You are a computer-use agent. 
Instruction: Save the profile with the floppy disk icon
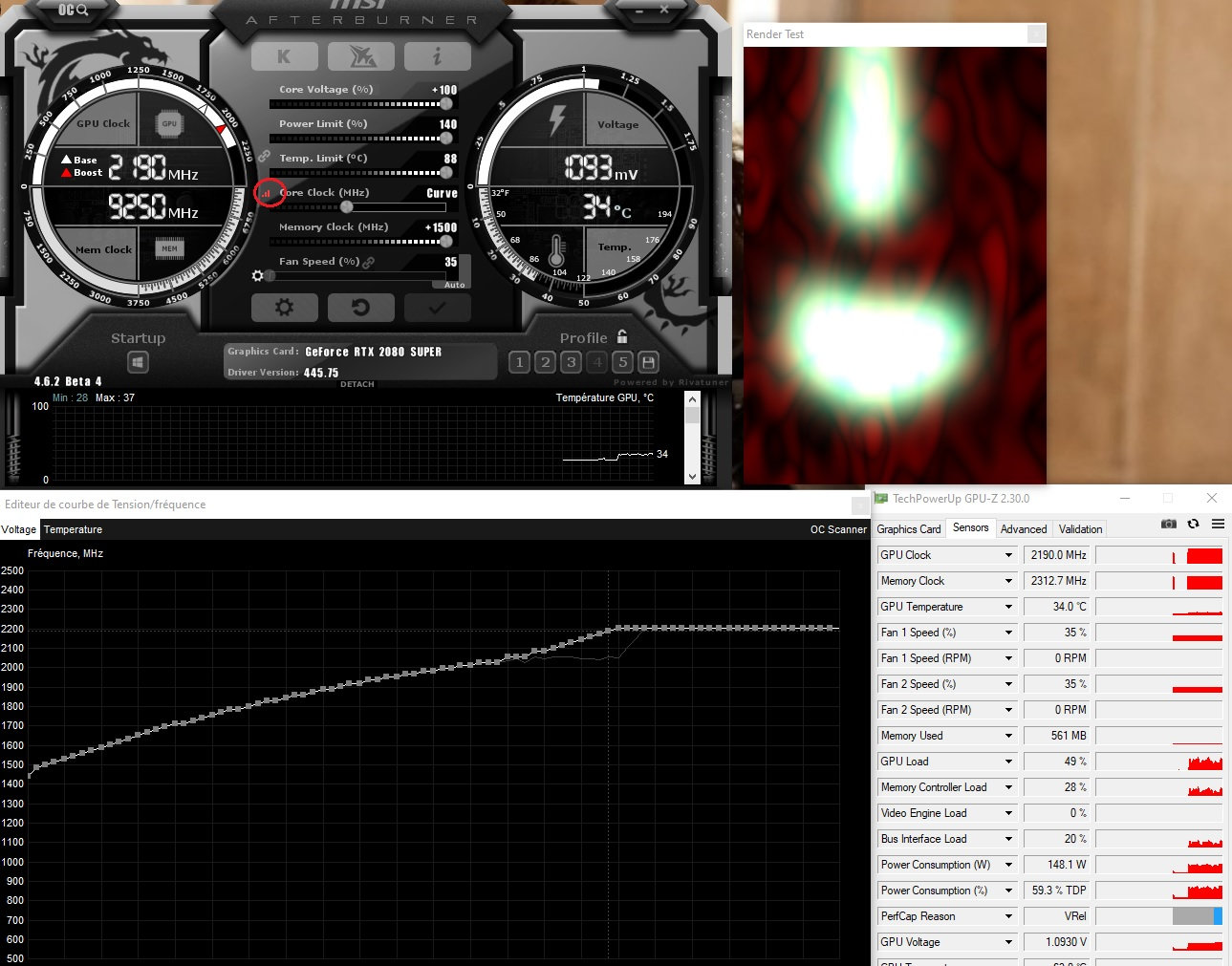pos(648,362)
